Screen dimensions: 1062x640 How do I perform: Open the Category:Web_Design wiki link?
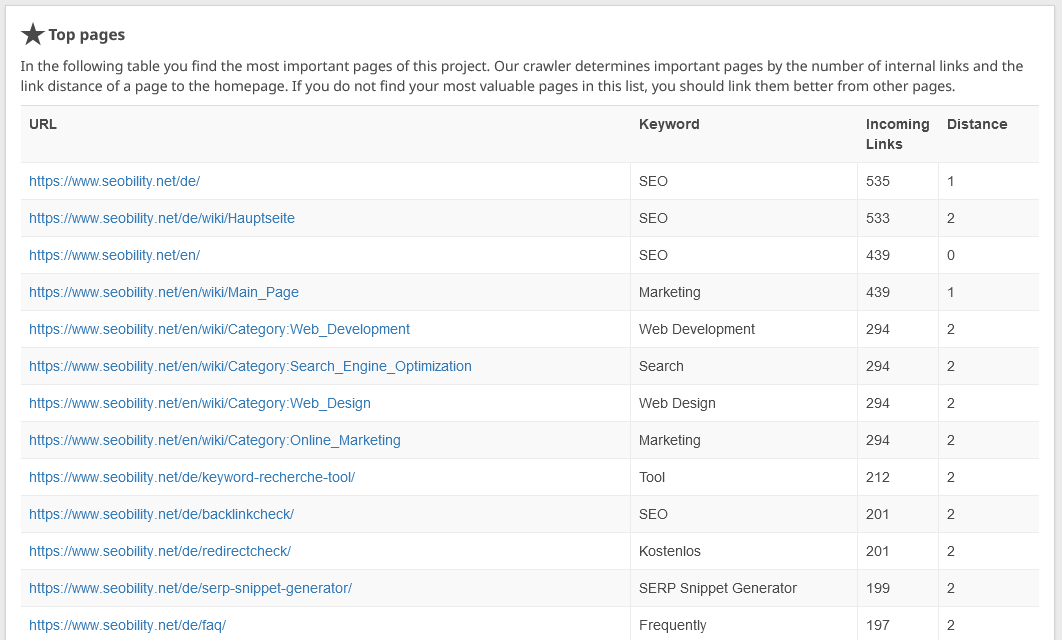199,403
